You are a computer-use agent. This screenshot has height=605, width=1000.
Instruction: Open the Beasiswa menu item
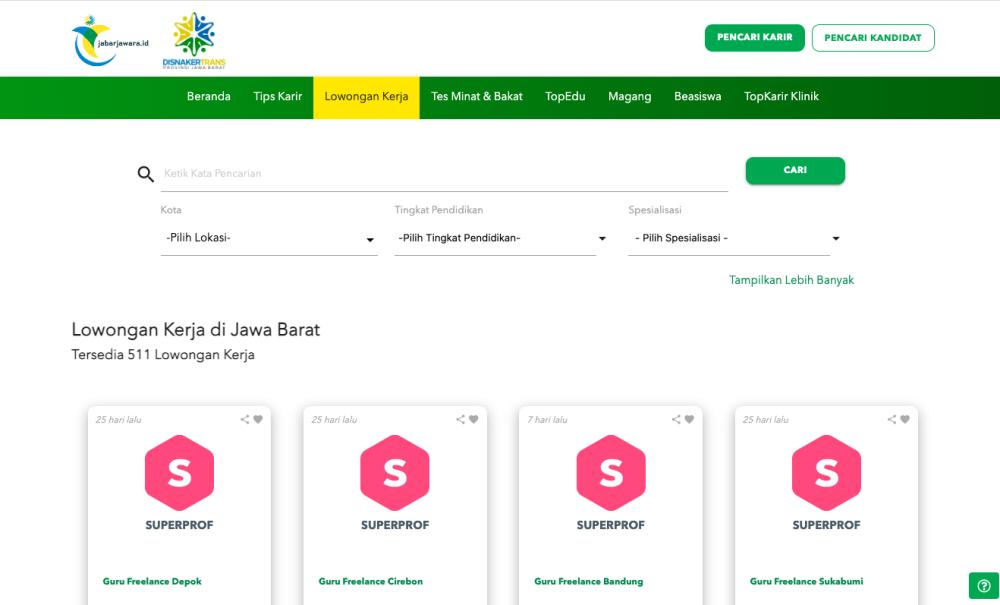(x=698, y=97)
